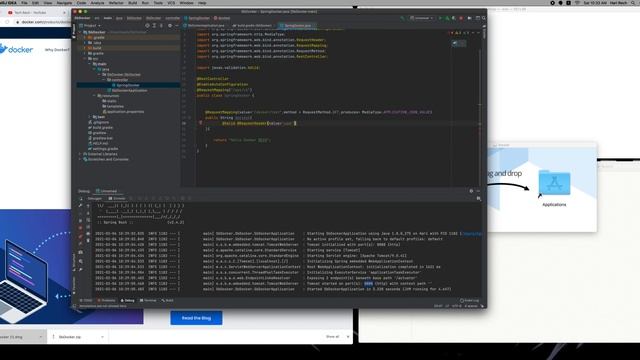Switch to build.gradle editor tab
The image size is (640, 360).
[253, 25]
